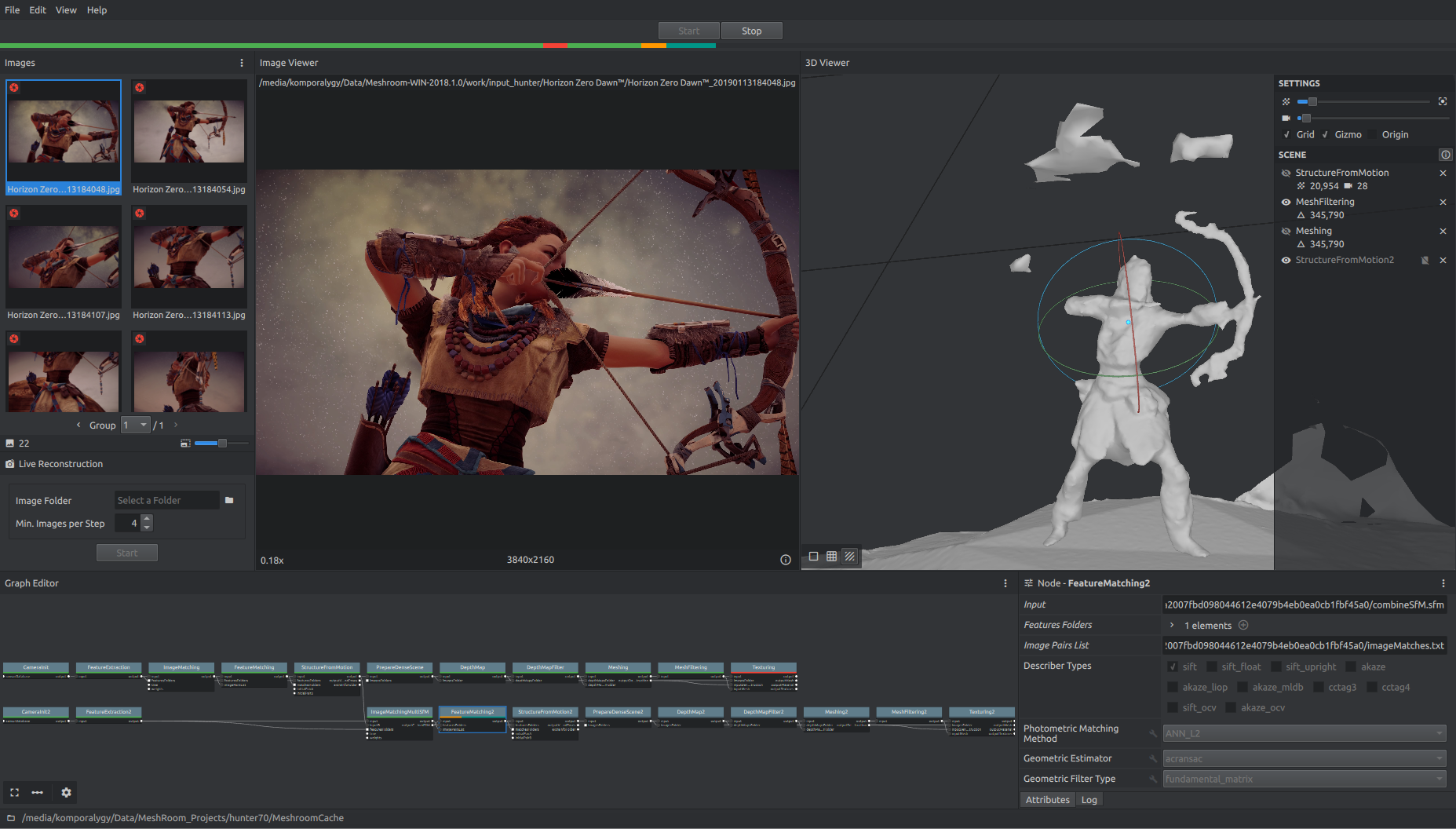Screen dimensions: 1456x829
Task: Expand the Features Folders elements list
Action: click(1172, 625)
